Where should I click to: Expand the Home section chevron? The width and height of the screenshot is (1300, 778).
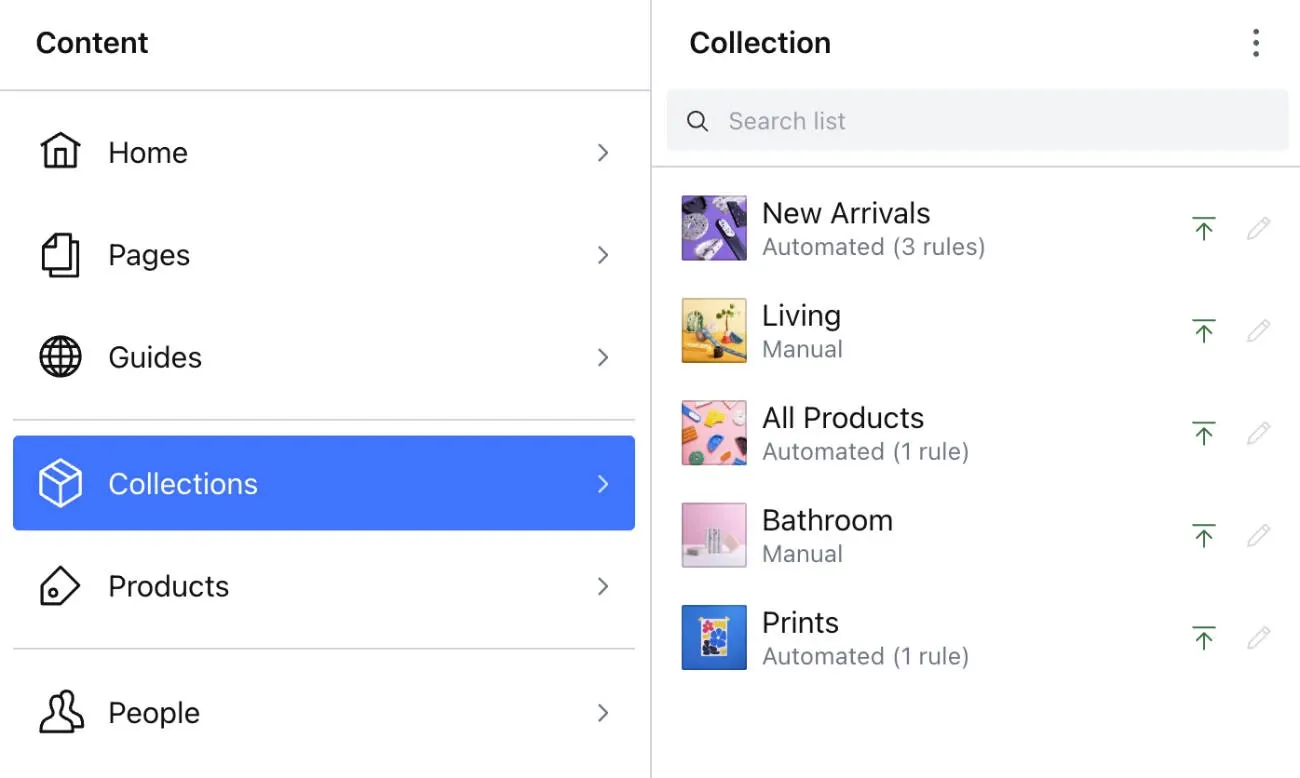tap(603, 152)
